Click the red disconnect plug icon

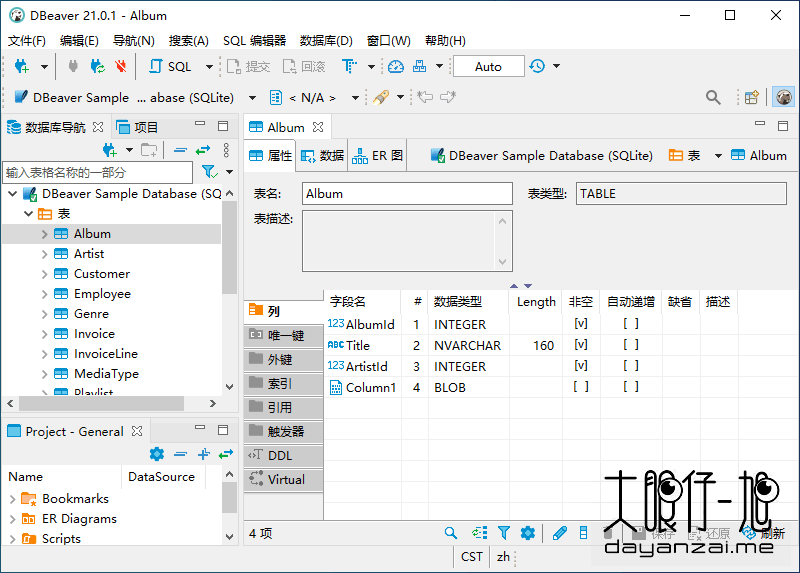click(x=121, y=66)
